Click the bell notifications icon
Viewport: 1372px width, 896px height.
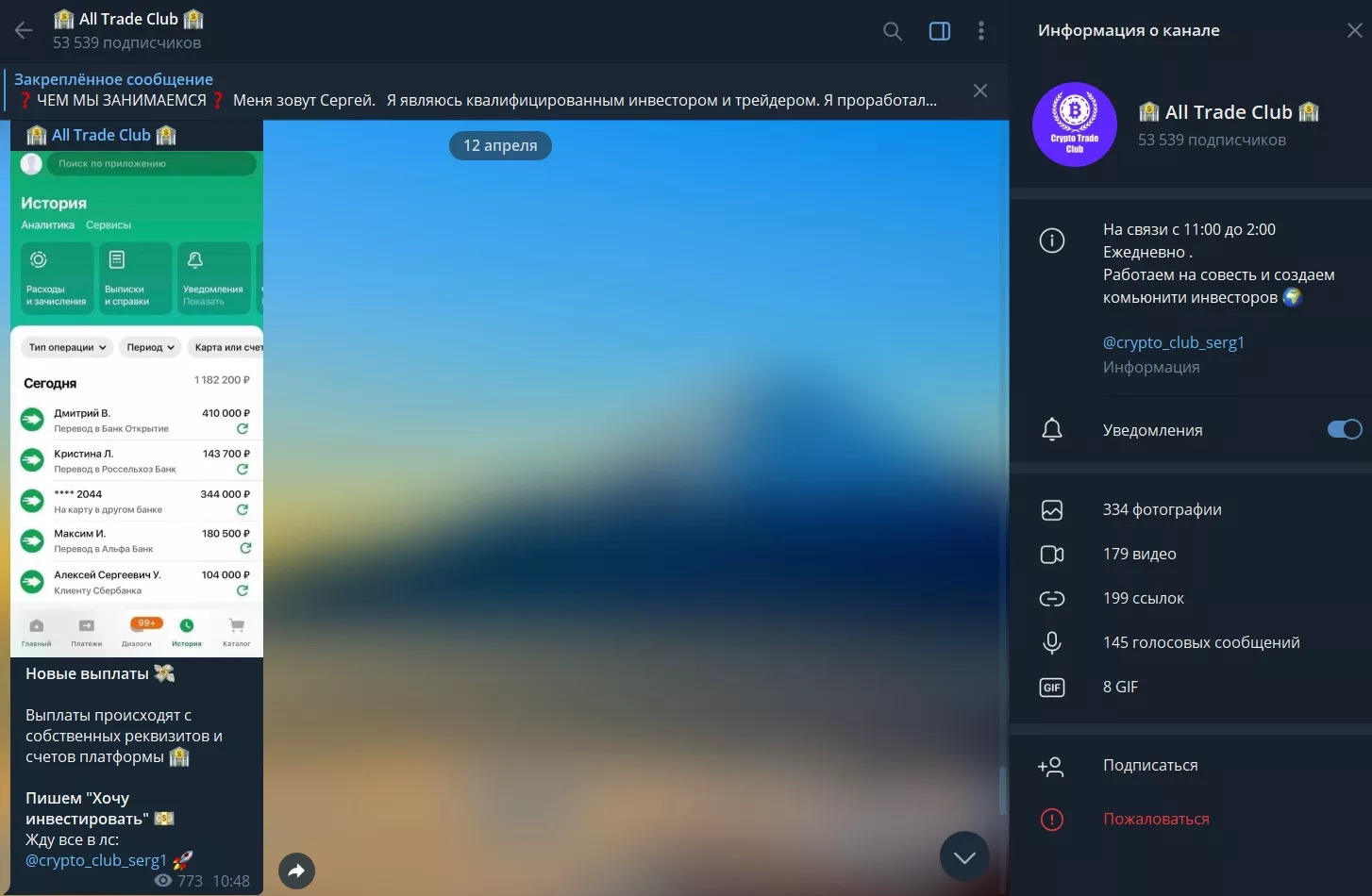(x=1052, y=430)
